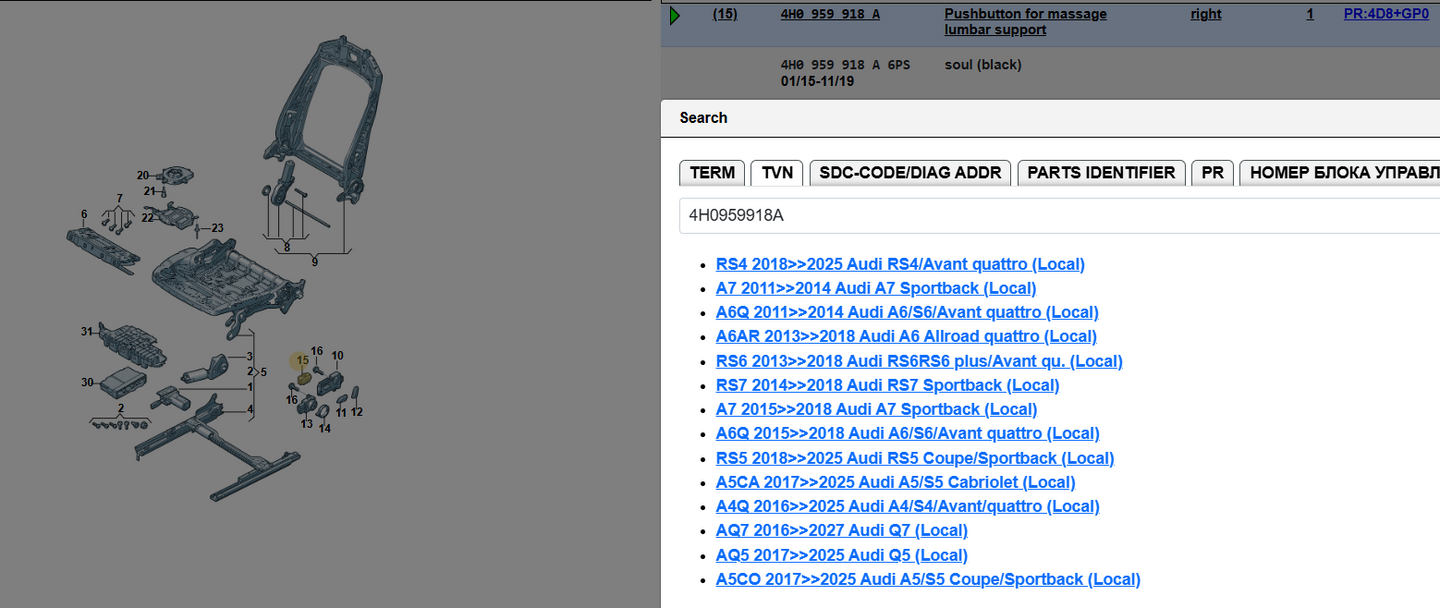Switch to the PR tab
1440x608 pixels.
coord(1212,172)
